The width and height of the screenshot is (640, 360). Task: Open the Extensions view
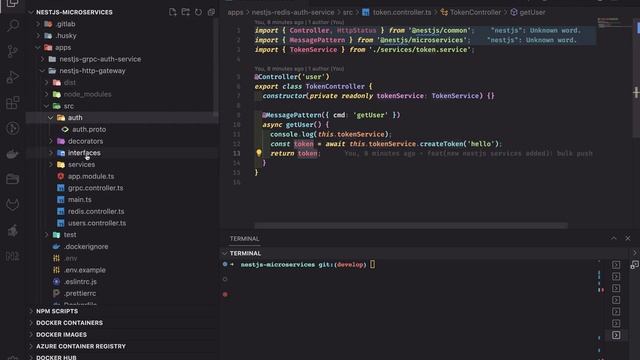coord(13,102)
